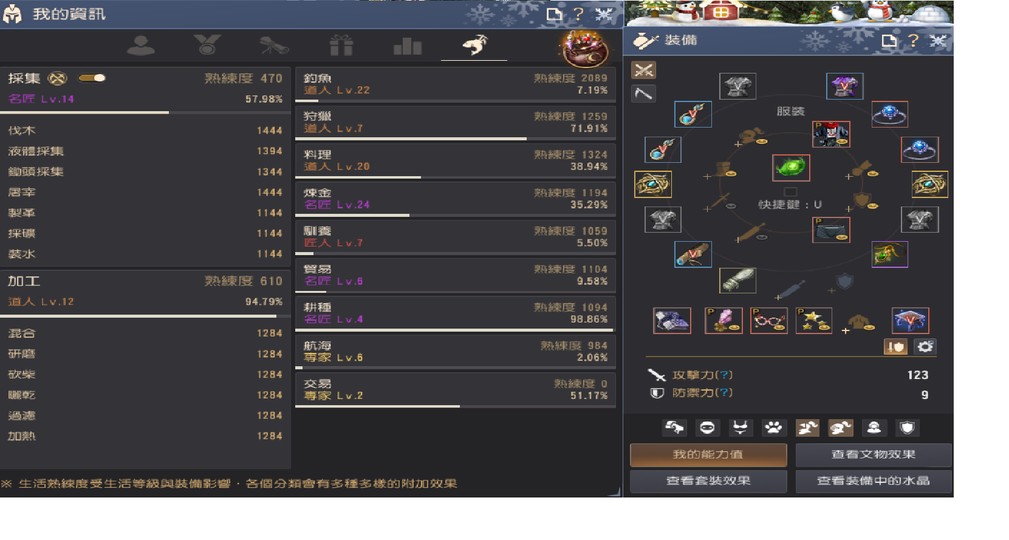Open the profile silhouette tab icon

[x=141, y=46]
